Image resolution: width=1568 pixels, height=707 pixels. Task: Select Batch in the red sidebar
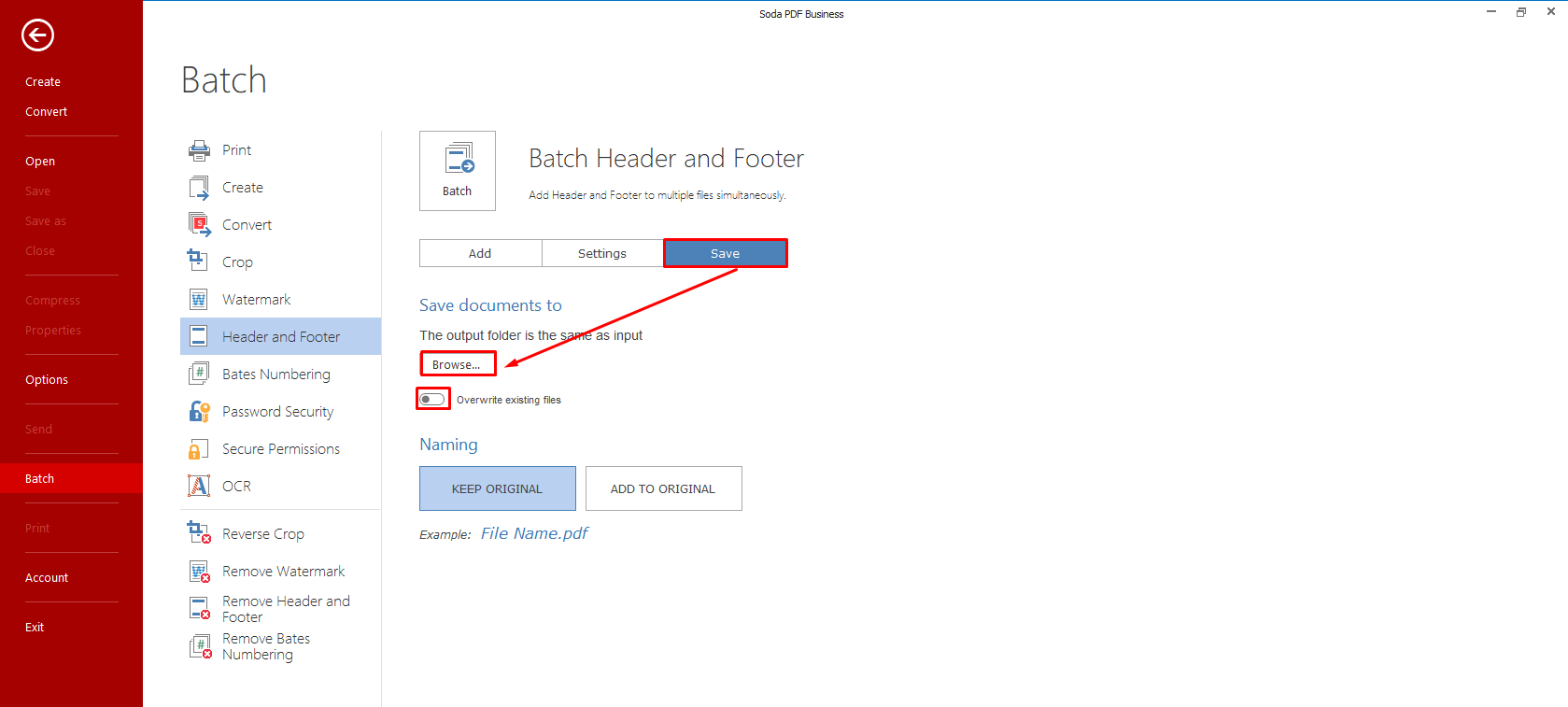(71, 478)
